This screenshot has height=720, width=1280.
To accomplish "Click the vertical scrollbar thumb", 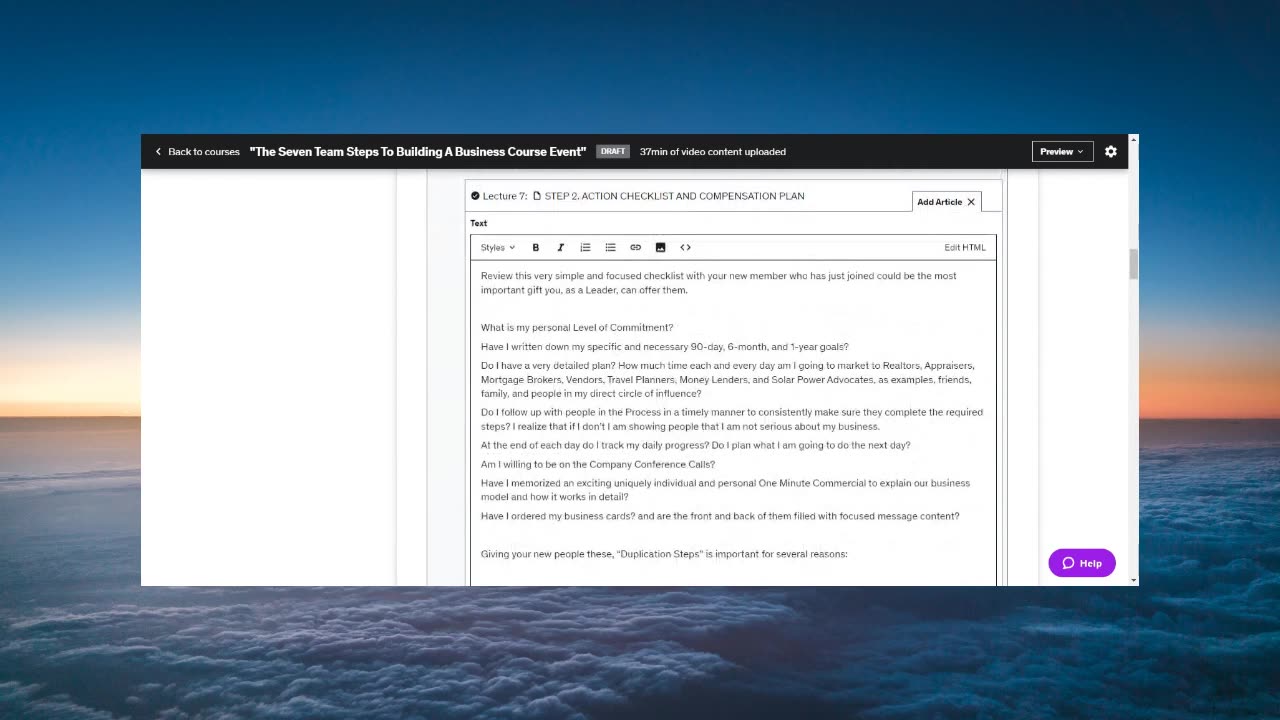I will coord(1133,264).
